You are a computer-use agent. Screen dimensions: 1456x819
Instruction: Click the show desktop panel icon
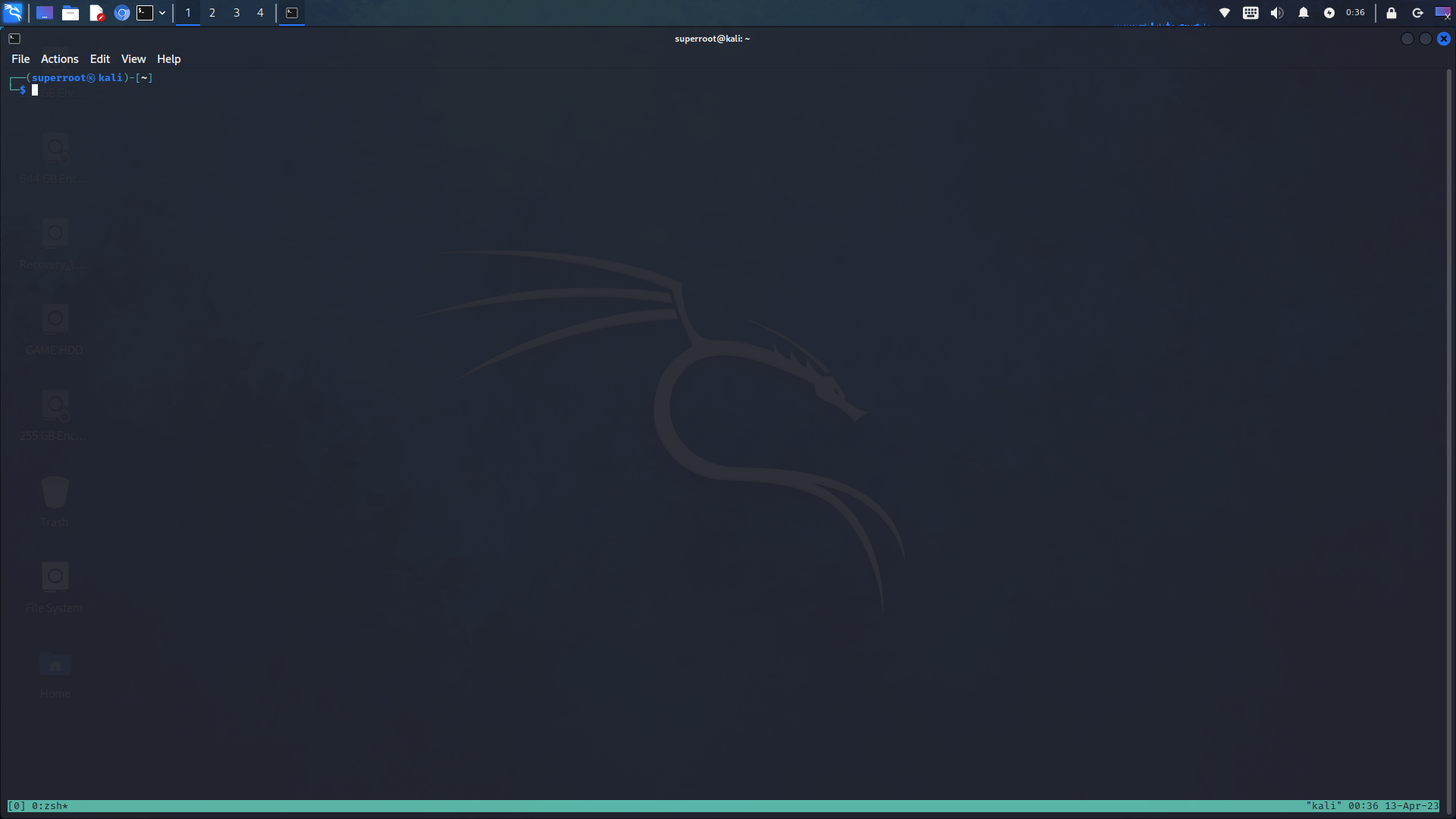point(45,13)
